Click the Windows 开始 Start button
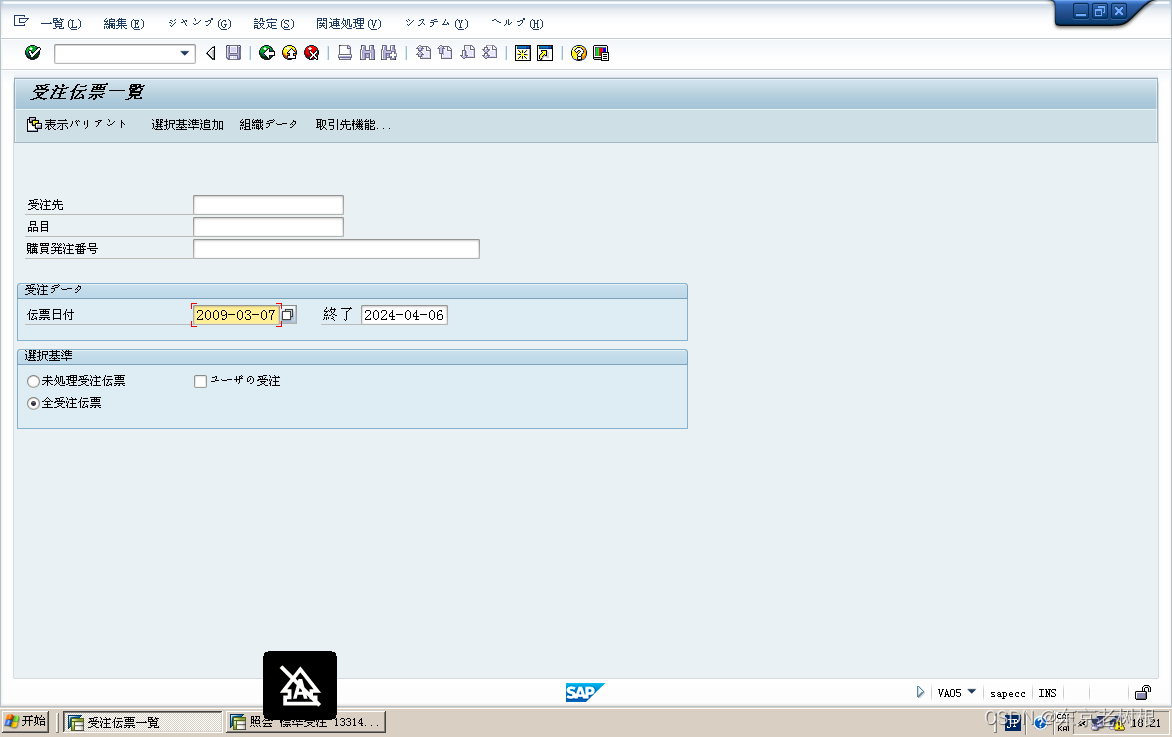The image size is (1172, 737). pos(25,721)
